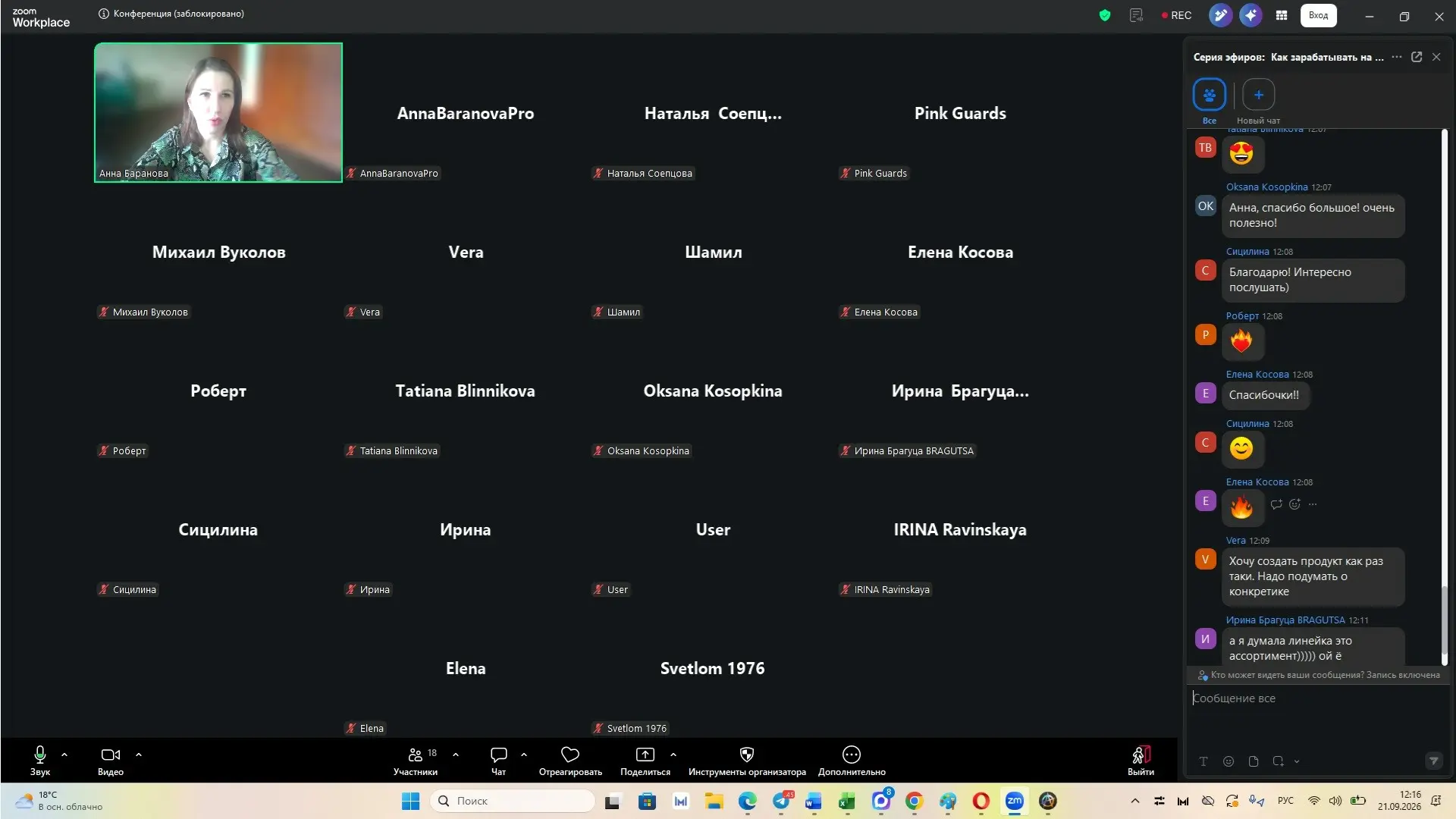Open the weather widget showing 18°C
The height and width of the screenshot is (819, 1456).
[58, 801]
